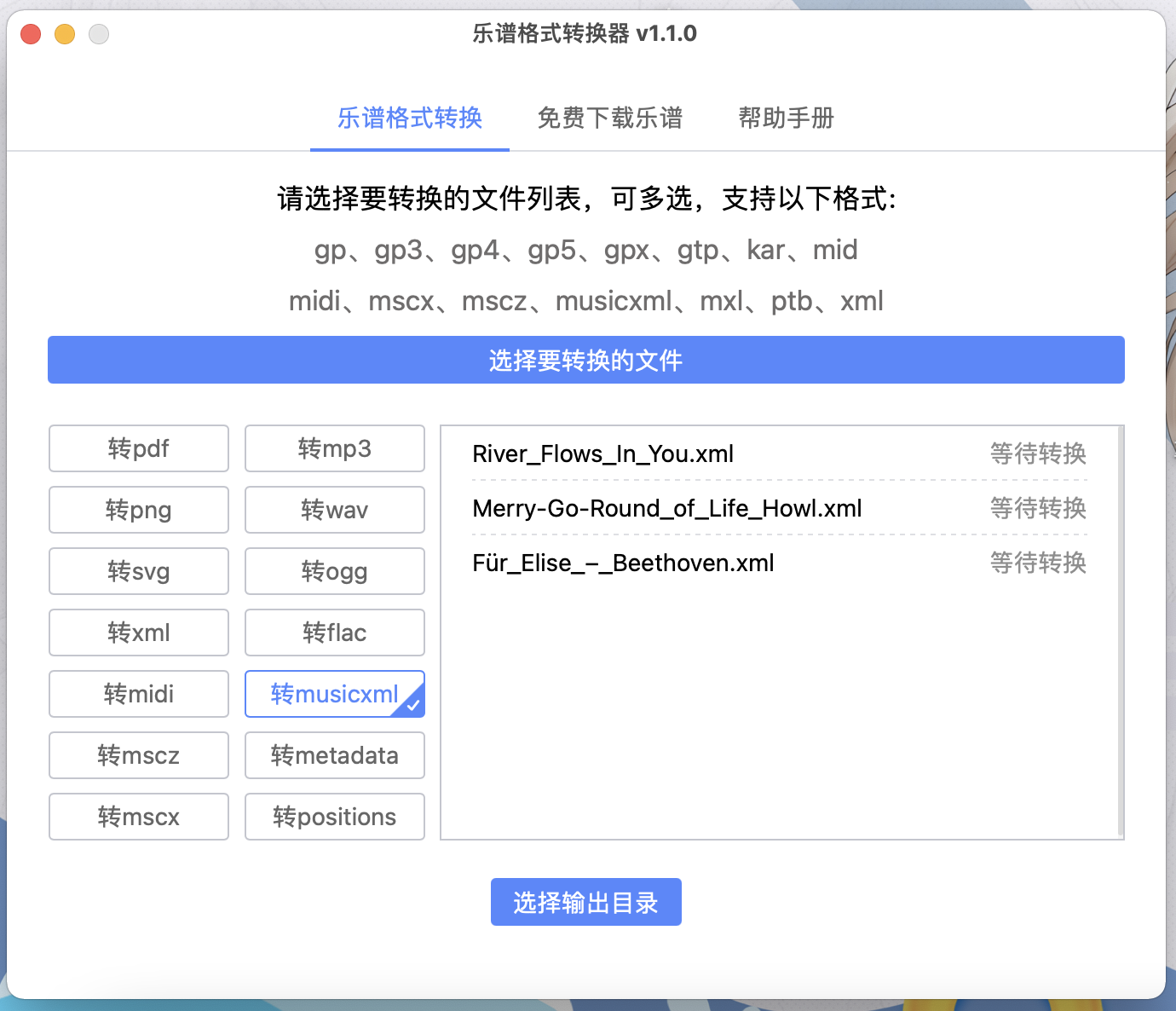Select the Für_Elise_–_Beethoven.xml file entry
This screenshot has width=1176, height=1011.
coord(623,563)
